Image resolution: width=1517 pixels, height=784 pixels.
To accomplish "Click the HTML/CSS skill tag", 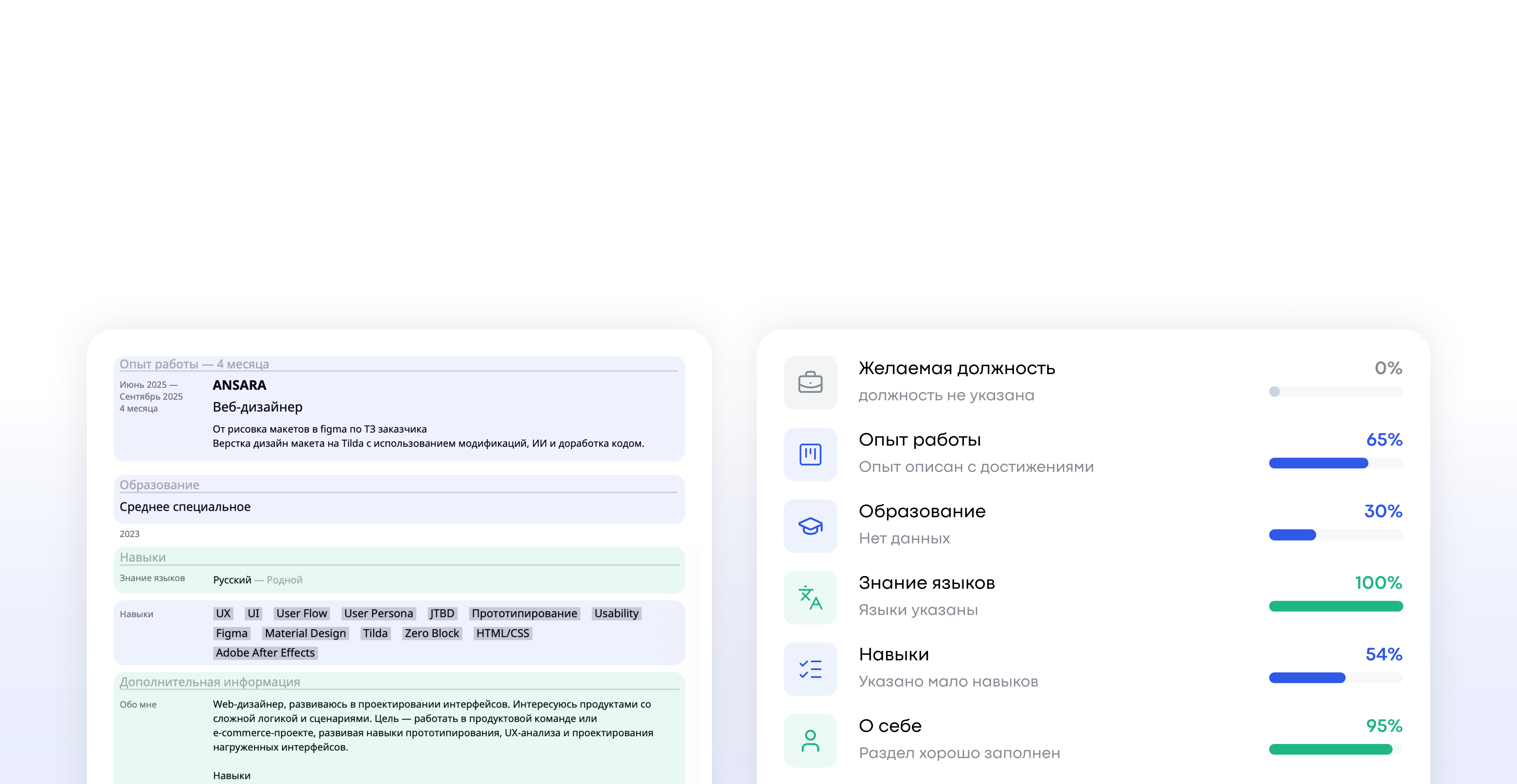I will [504, 633].
